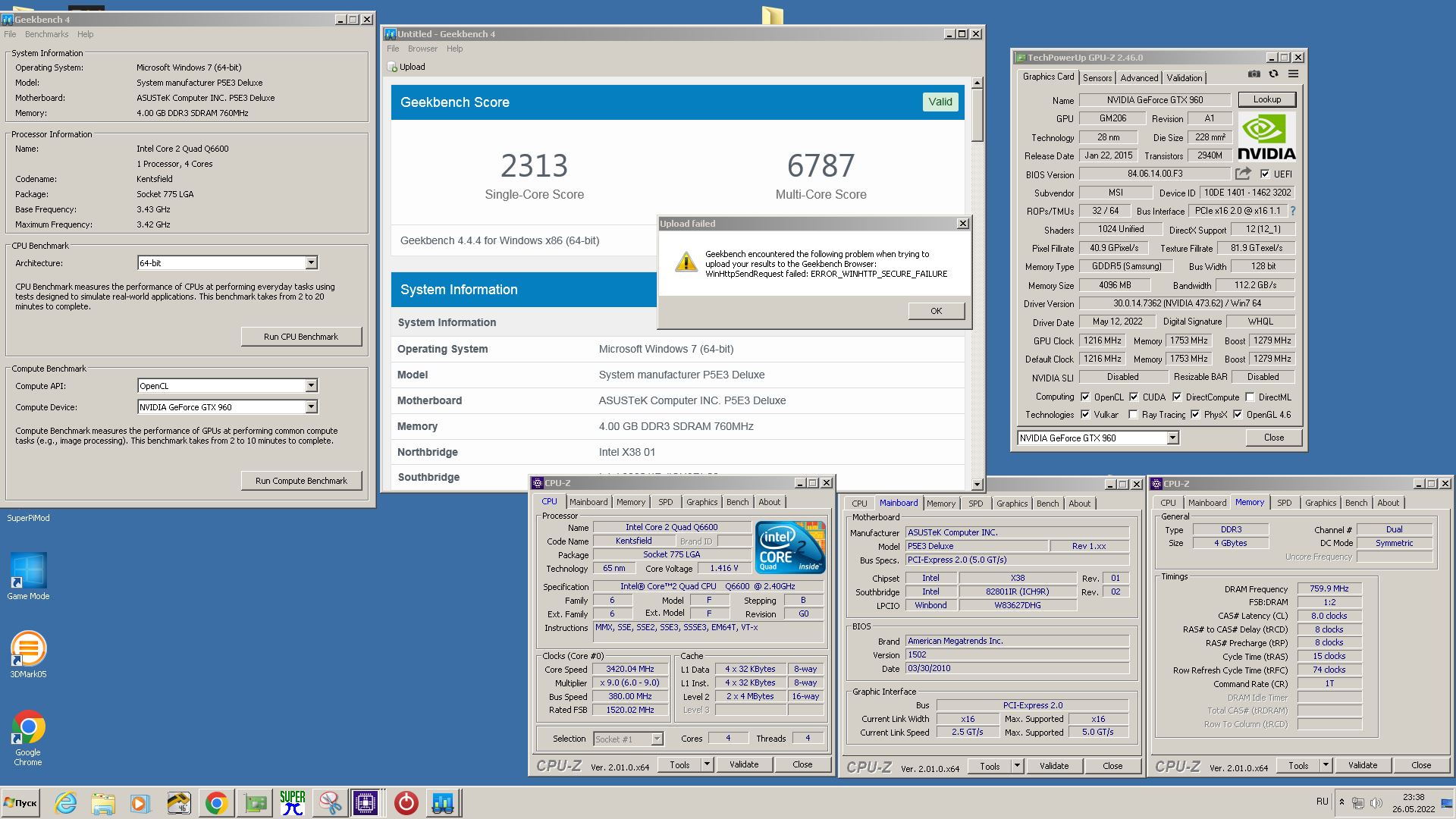Open the Socket #1 Selection dropdown in CPU-Z

coord(657,739)
